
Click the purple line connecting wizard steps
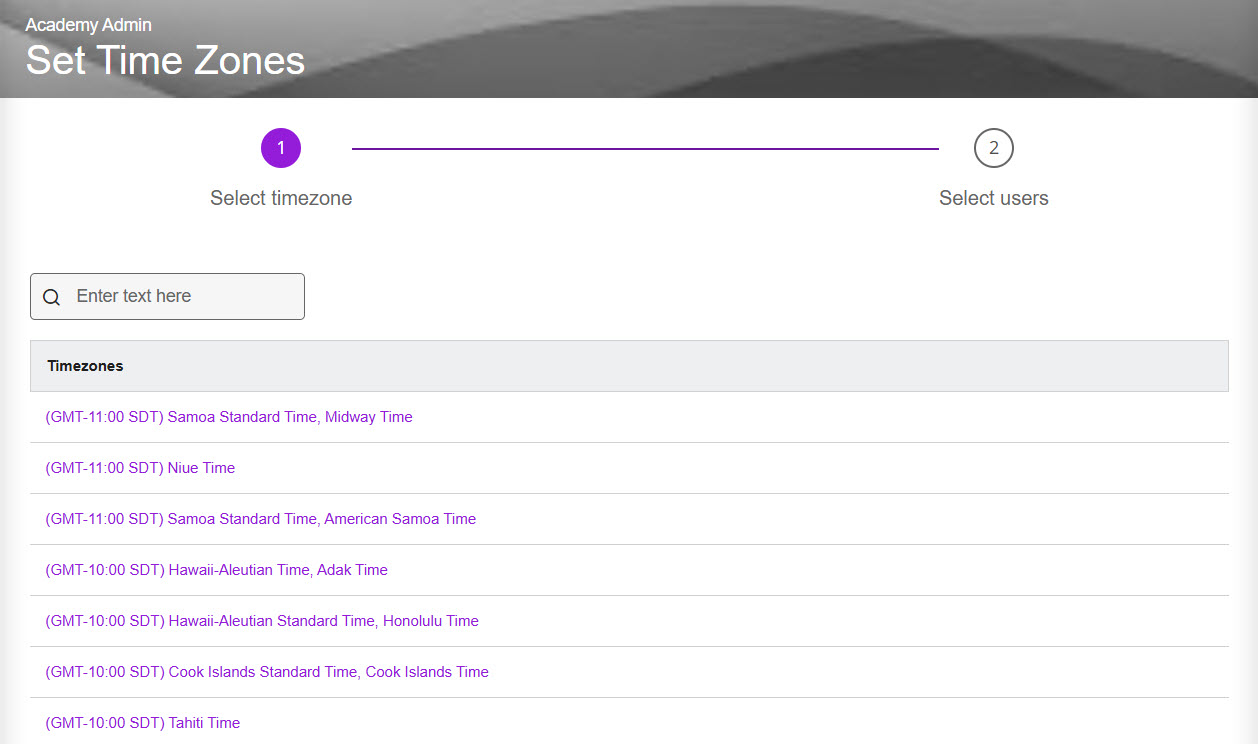pyautogui.click(x=645, y=149)
